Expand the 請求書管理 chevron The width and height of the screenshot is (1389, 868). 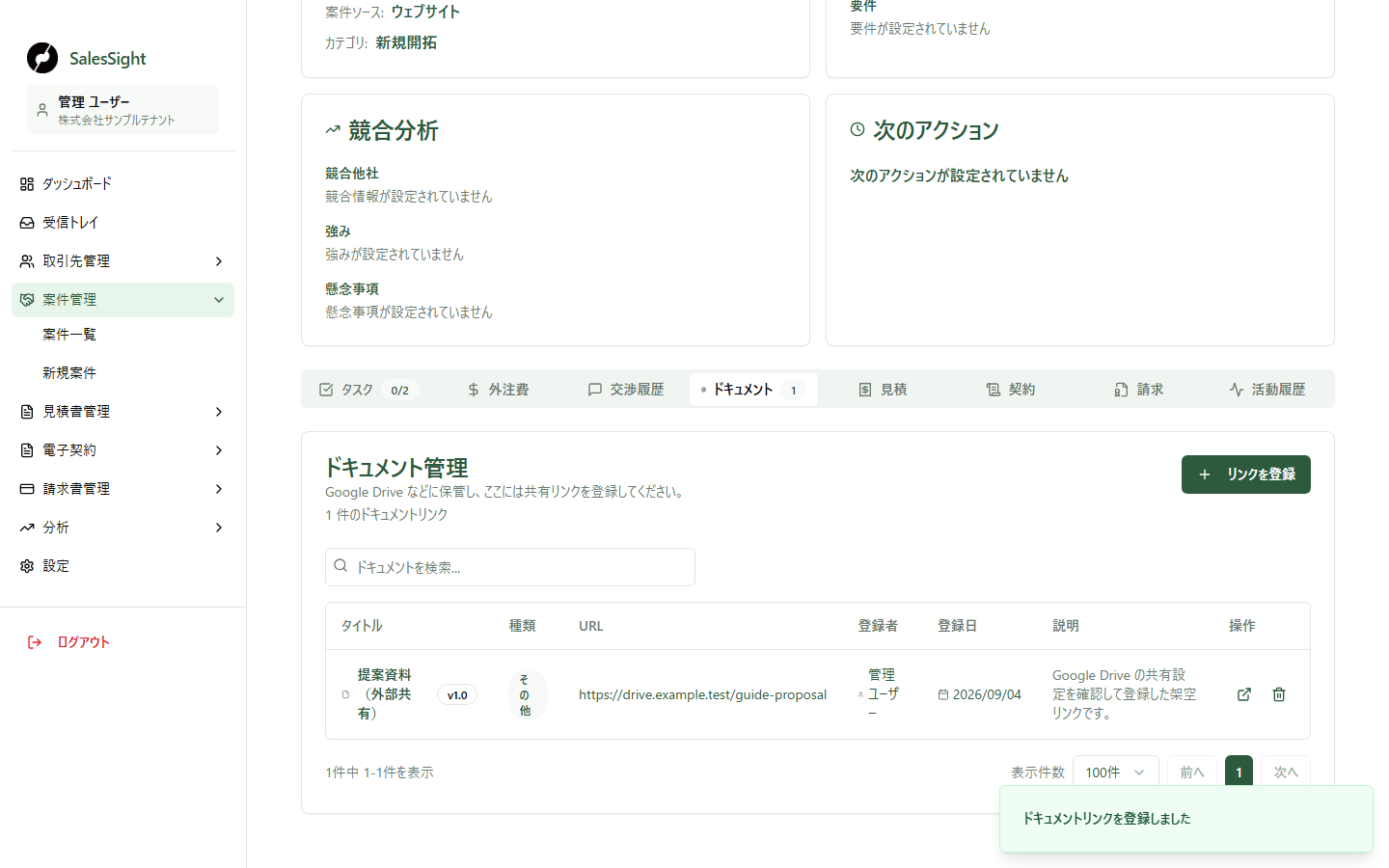point(219,489)
